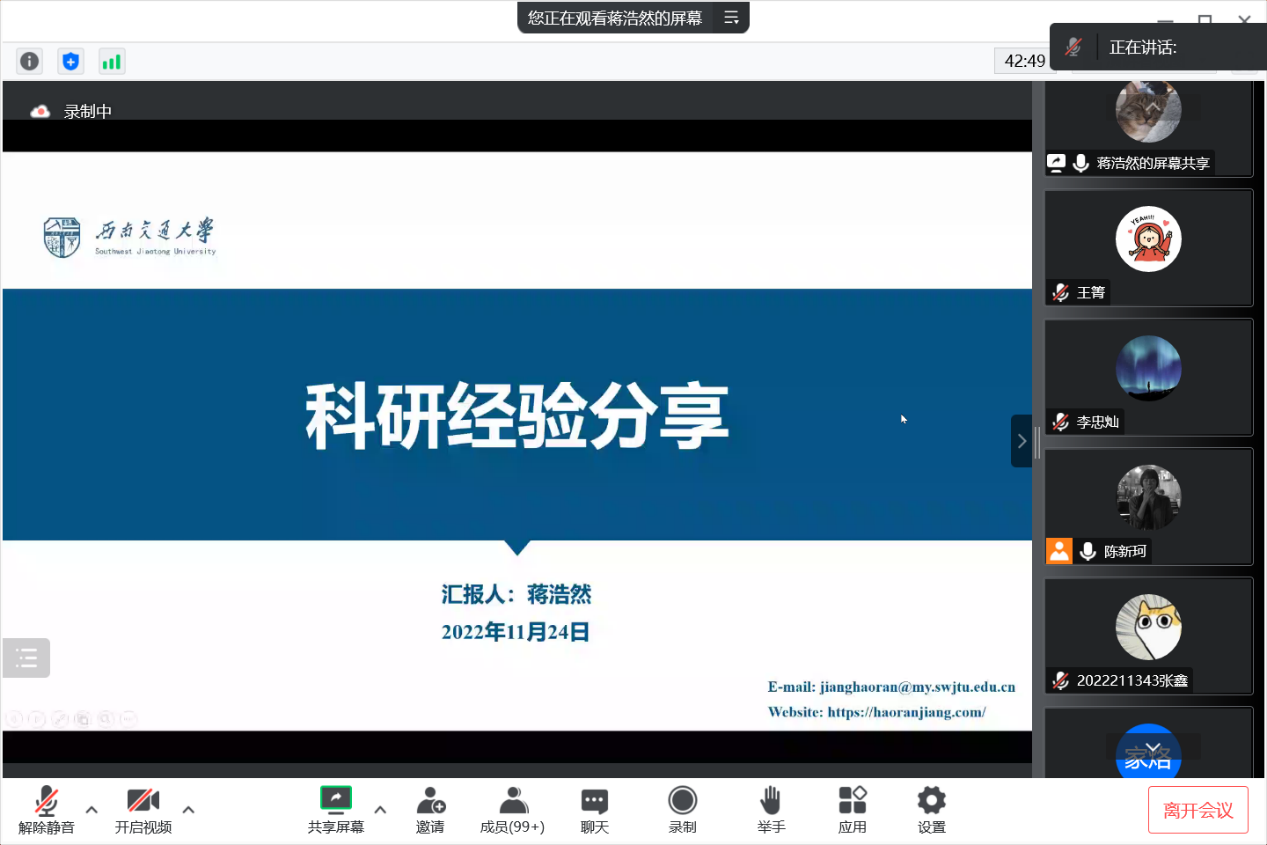Viewport: 1267px width, 845px height.
Task: Raise hand with the 举手 icon
Action: pos(771,810)
